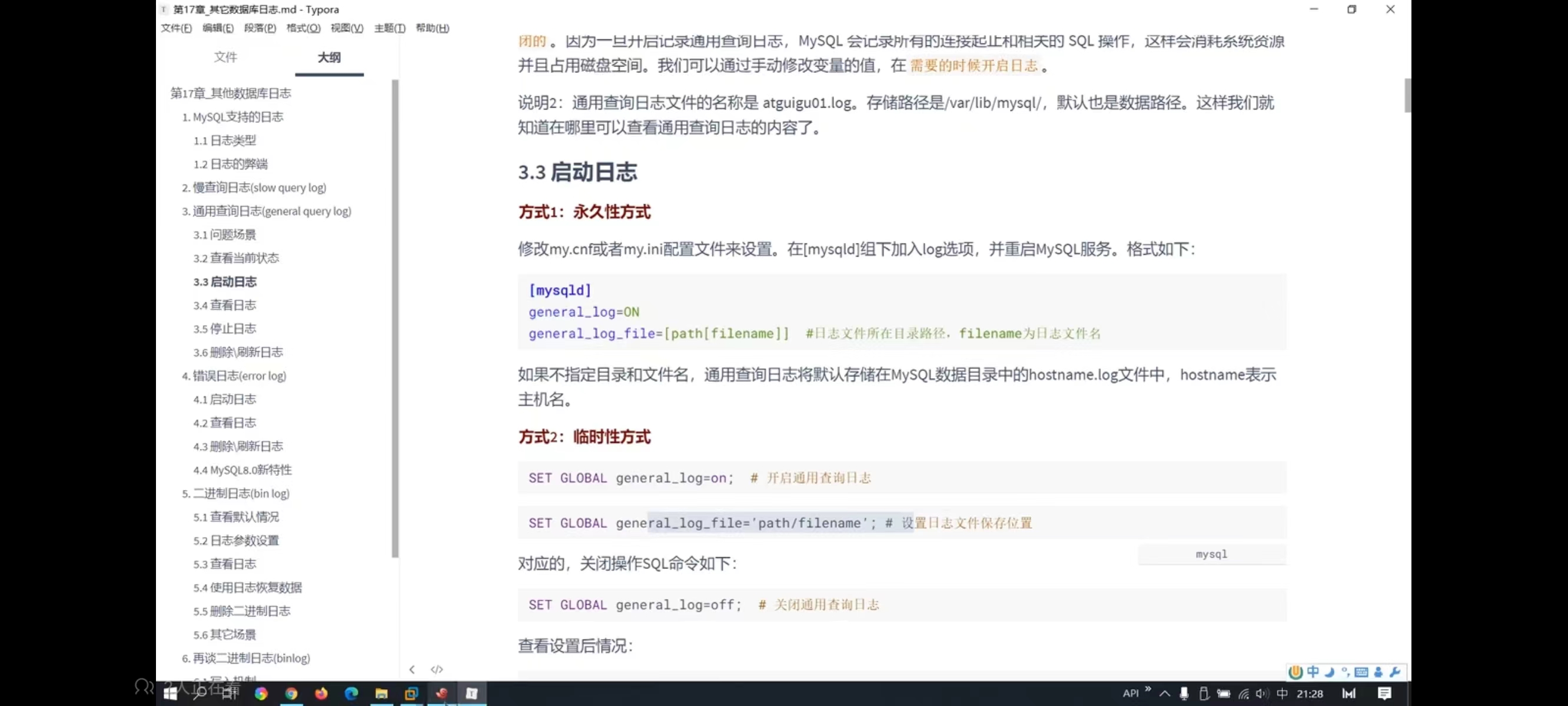The height and width of the screenshot is (706, 1568).
Task: Launch the first colorful Chrome-like browser icon
Action: click(261, 693)
